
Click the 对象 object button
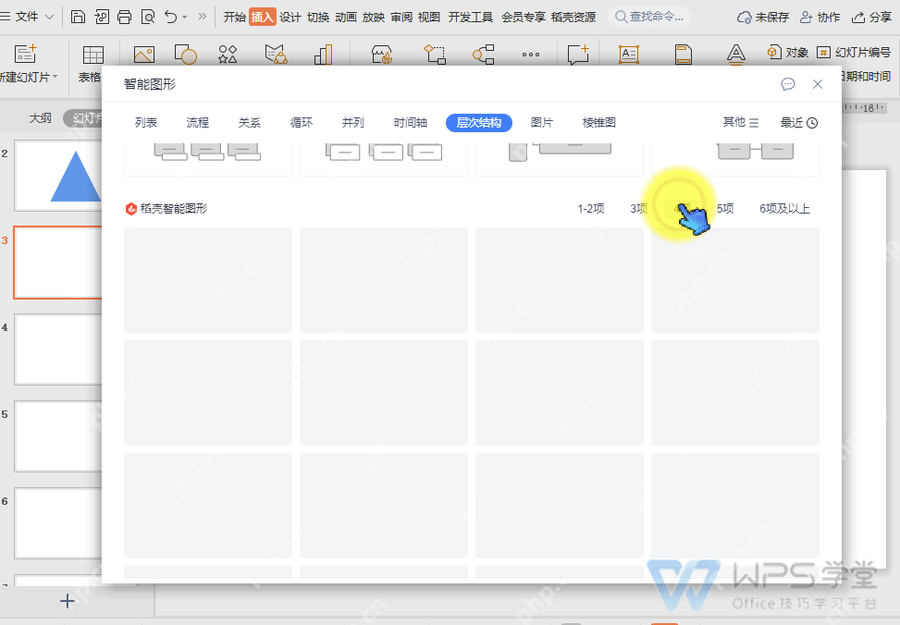point(788,52)
